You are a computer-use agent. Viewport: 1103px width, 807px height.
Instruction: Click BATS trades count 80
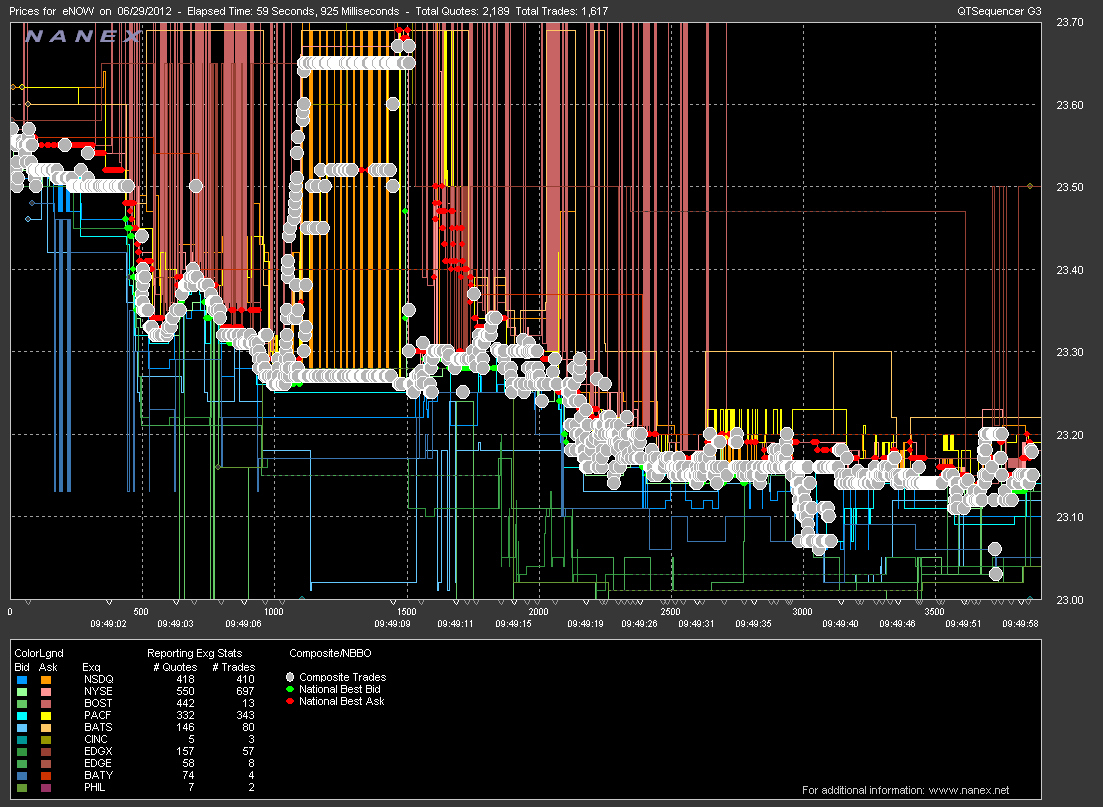(x=249, y=727)
